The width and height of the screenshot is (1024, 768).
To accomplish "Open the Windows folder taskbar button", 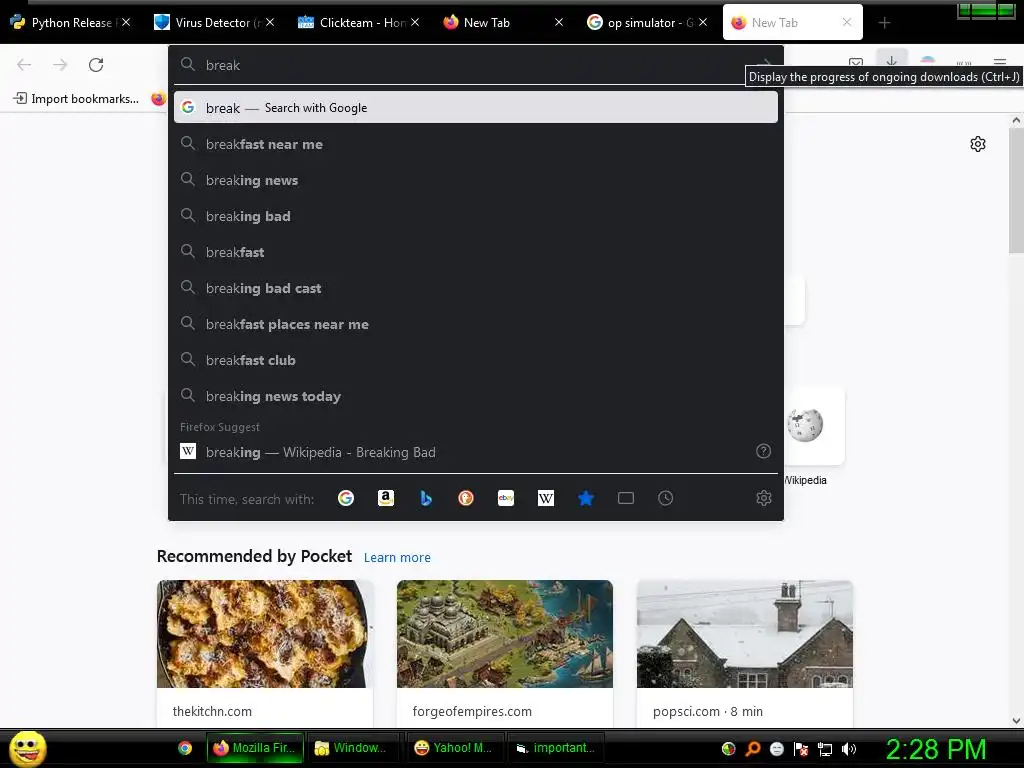I will pos(351,748).
